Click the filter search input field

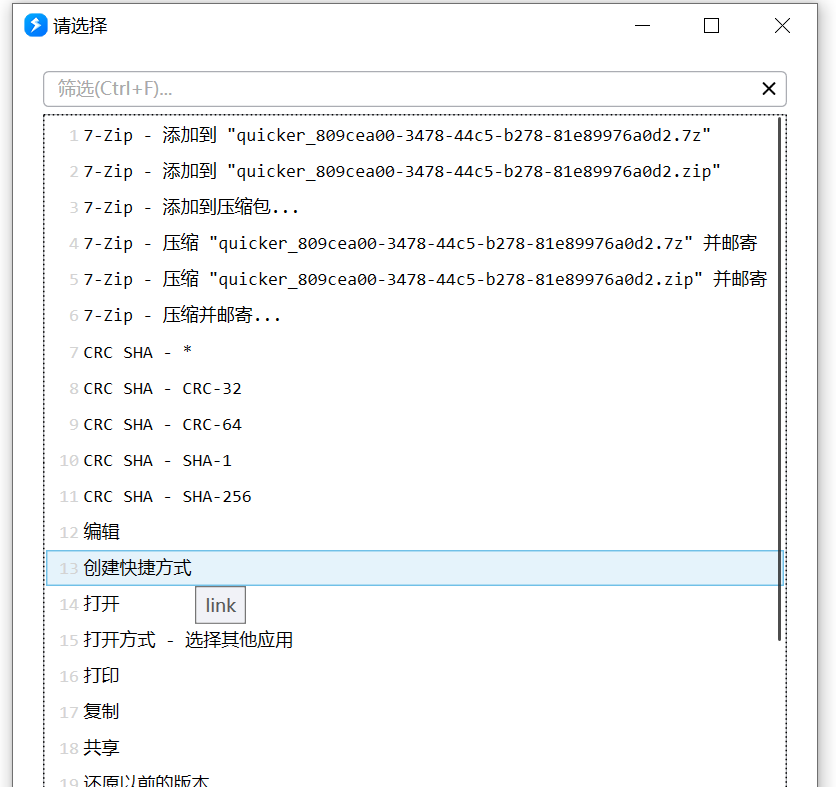click(414, 89)
